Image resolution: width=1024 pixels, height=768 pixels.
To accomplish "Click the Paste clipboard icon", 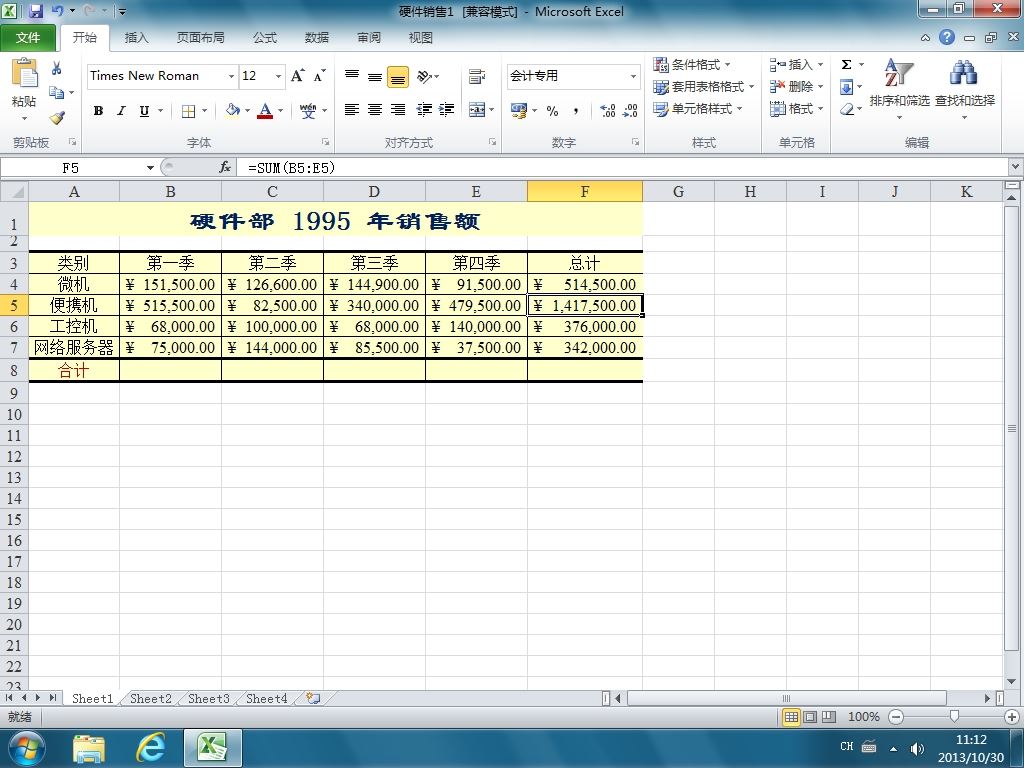I will coord(25,73).
